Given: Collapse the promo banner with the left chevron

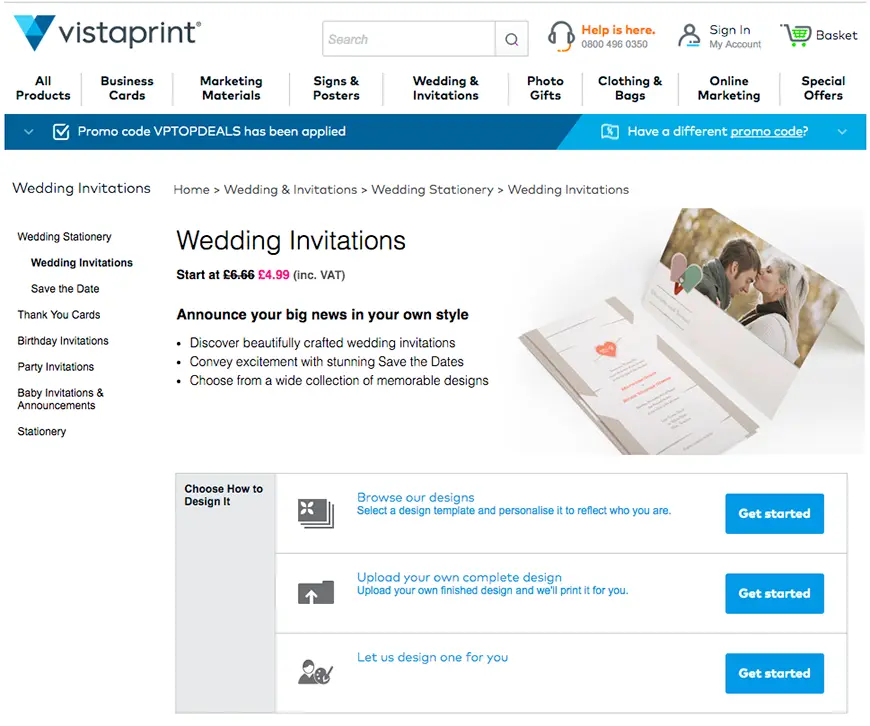Looking at the screenshot, I should pos(27,131).
